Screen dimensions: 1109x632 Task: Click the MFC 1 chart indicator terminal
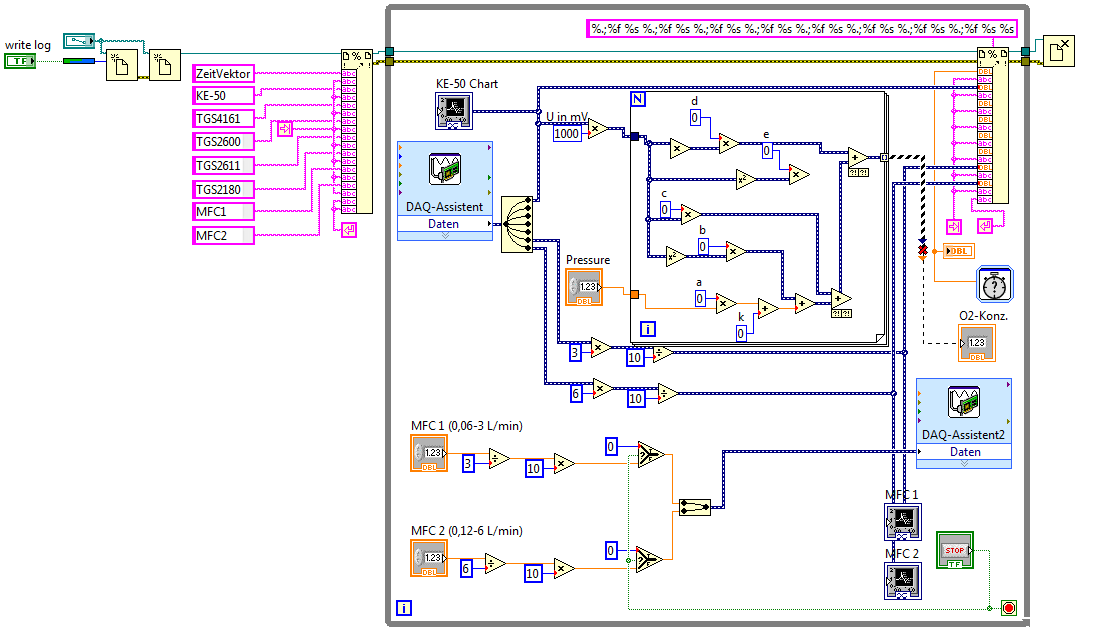pos(903,522)
